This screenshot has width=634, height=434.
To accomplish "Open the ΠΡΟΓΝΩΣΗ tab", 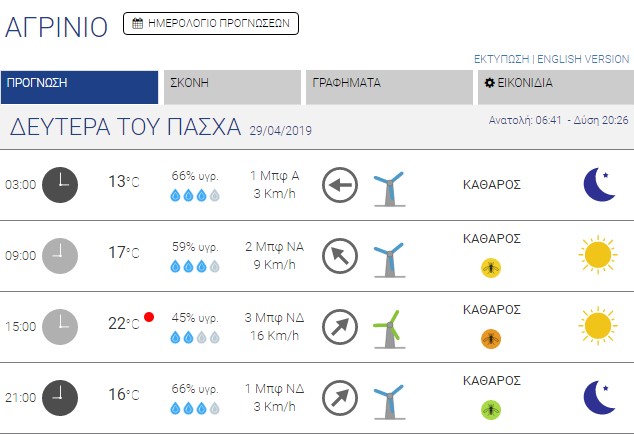I will coord(80,87).
